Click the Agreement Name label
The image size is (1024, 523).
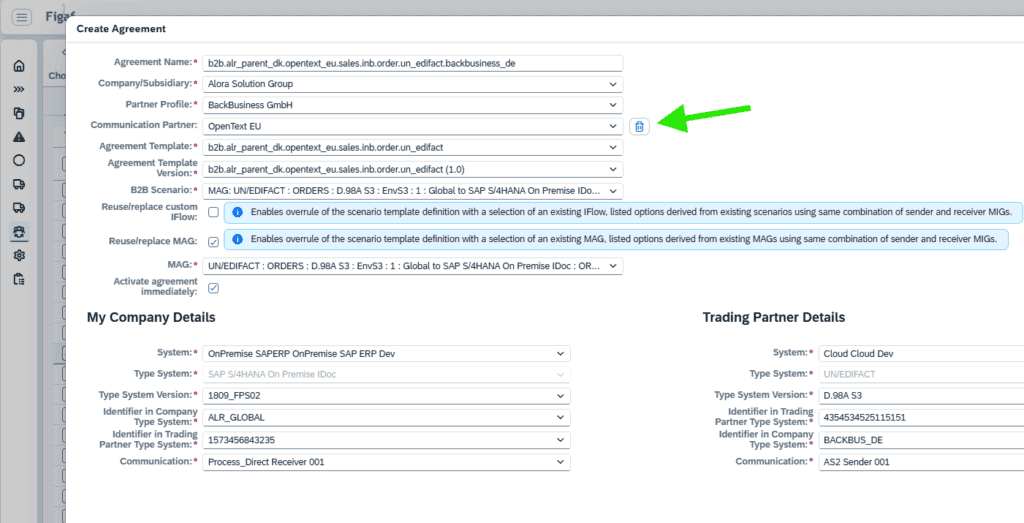pos(155,61)
